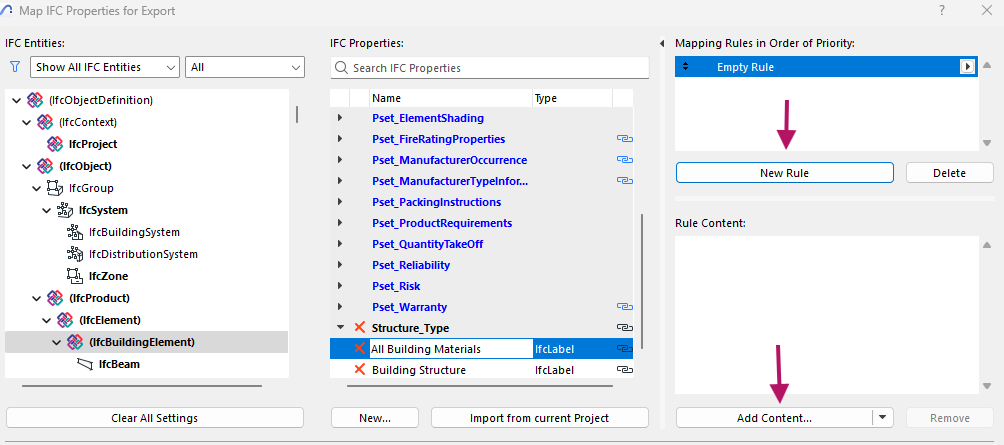Viewport: 1004px width, 445px height.
Task: Click the red X beside Building Structure
Action: pyautogui.click(x=360, y=370)
